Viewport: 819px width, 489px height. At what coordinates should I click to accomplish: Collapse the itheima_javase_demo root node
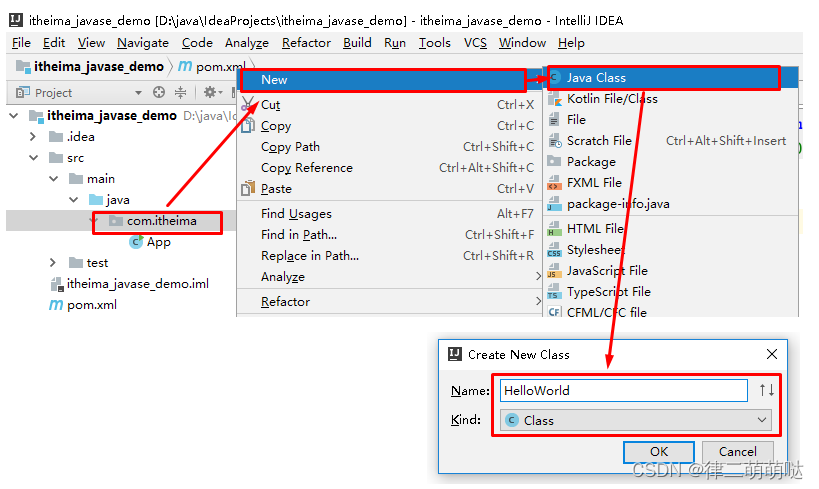[x=14, y=115]
